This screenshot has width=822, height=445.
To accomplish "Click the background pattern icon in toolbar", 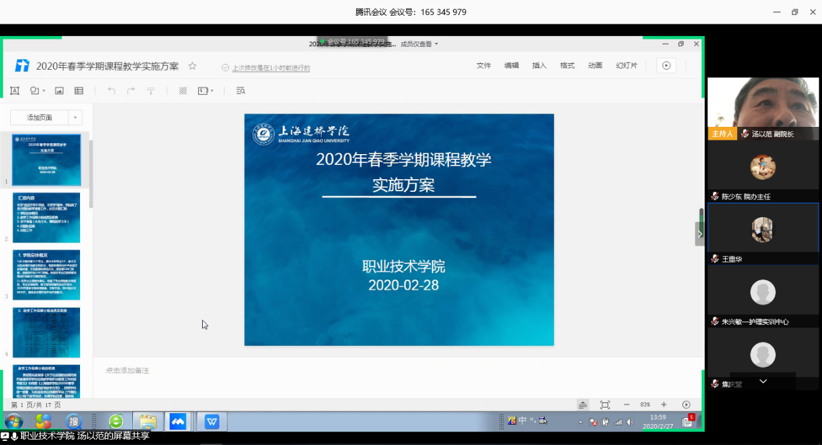I will 183,91.
